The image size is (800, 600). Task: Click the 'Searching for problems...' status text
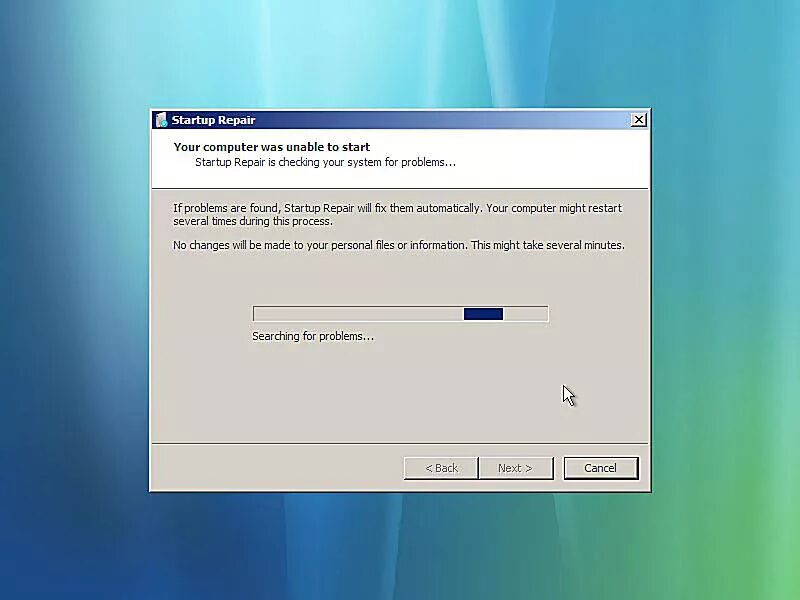click(313, 336)
